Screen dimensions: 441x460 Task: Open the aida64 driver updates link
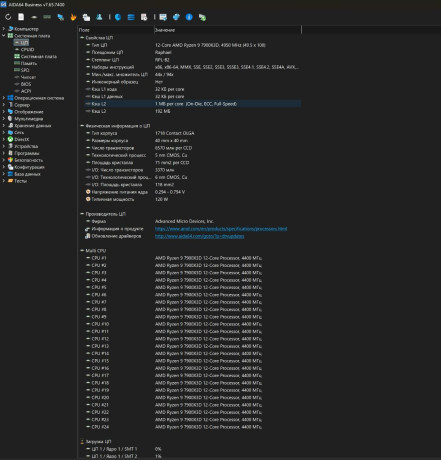pyautogui.click(x=199, y=236)
